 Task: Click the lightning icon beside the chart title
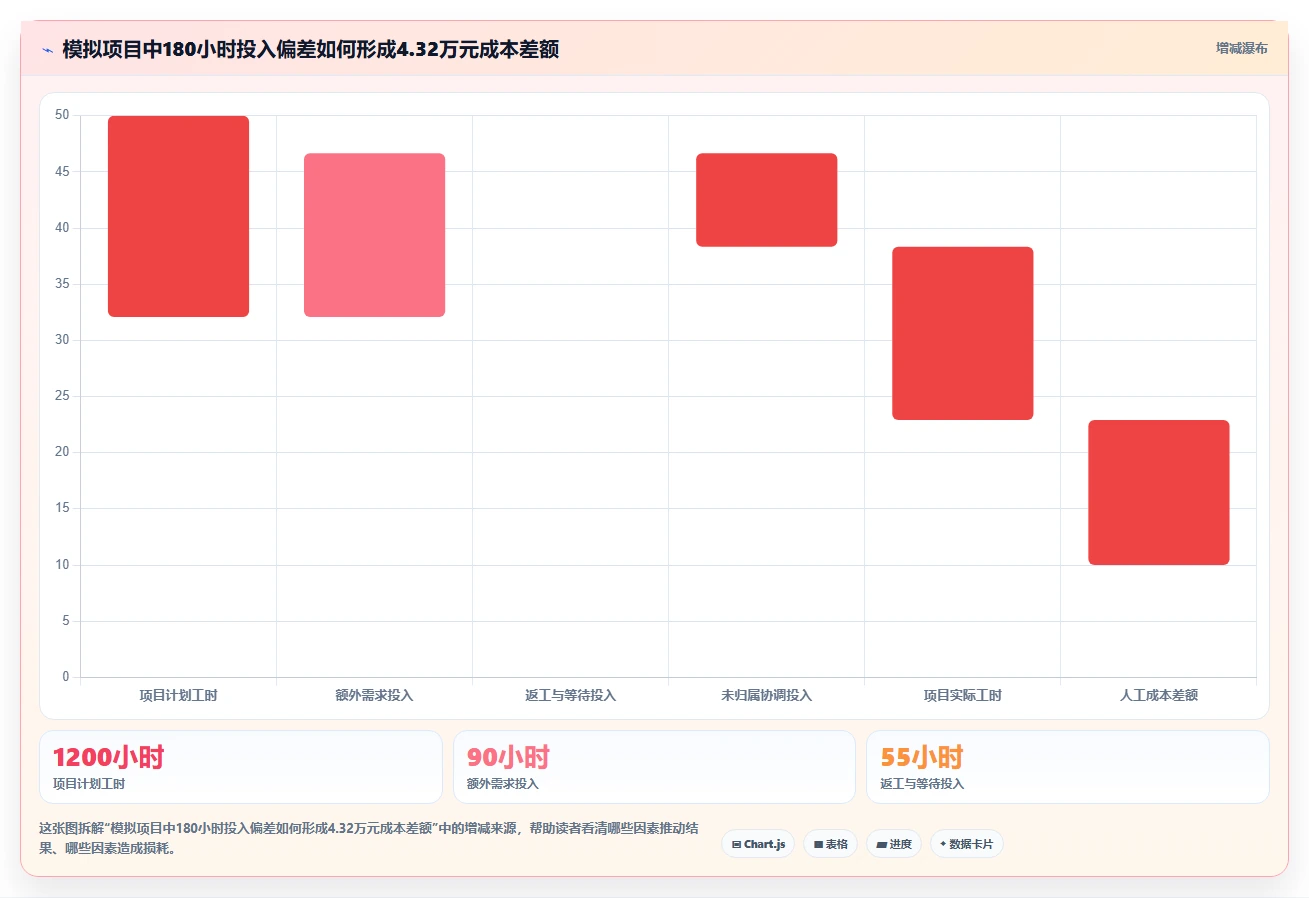pos(47,49)
